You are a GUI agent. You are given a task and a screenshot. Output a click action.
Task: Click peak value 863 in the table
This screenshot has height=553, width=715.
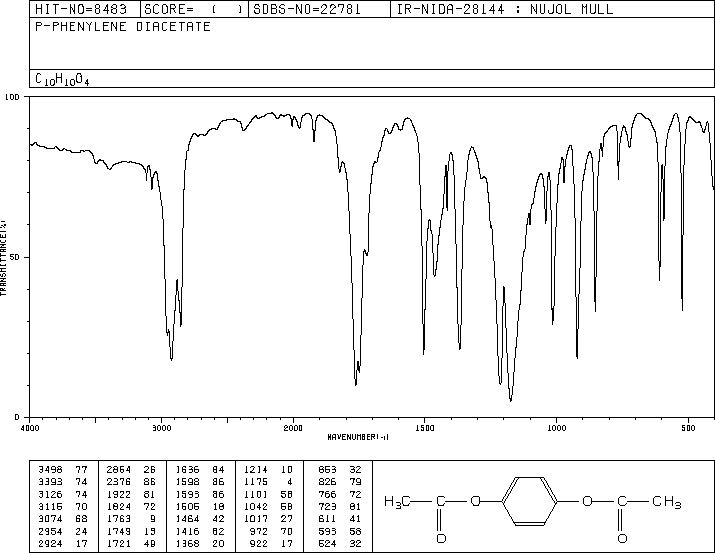327,469
